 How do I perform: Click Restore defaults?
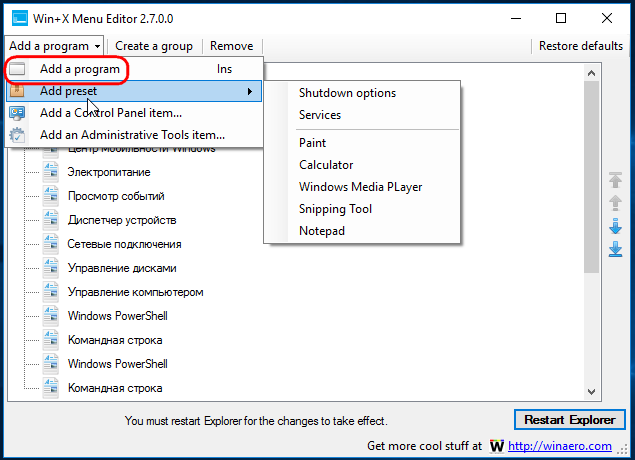[581, 46]
